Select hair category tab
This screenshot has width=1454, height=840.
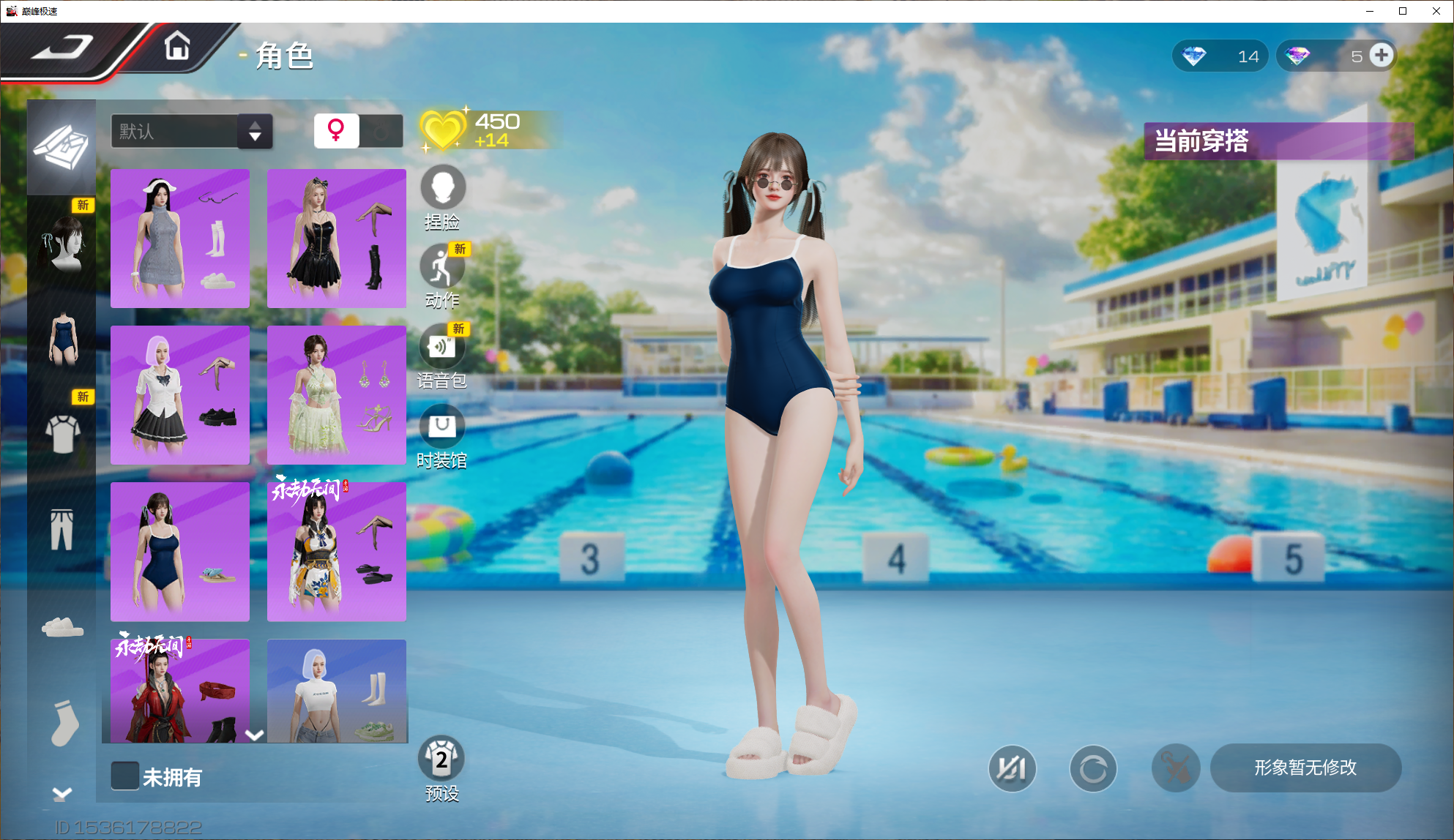pos(62,243)
